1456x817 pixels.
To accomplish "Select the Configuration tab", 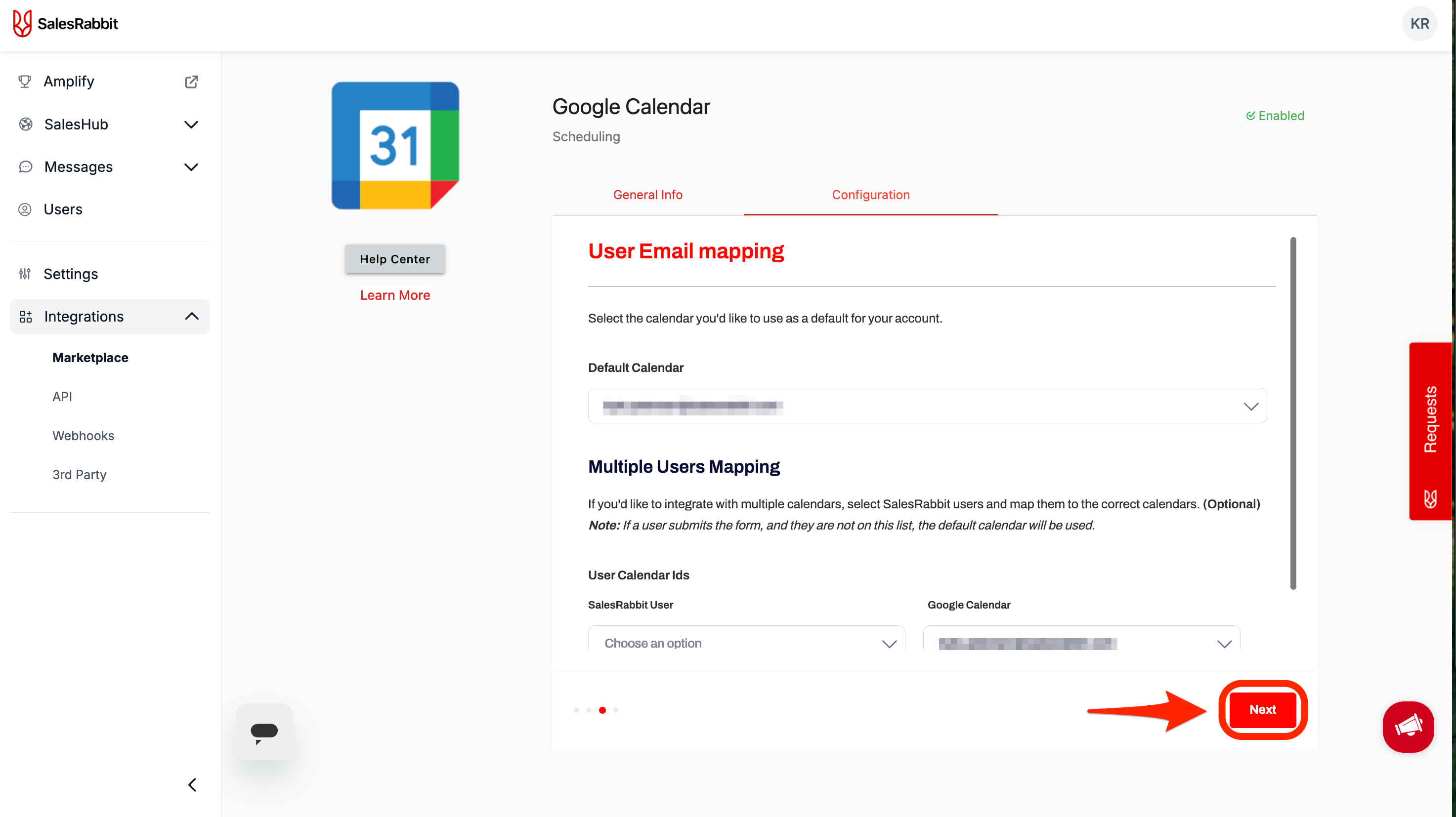I will coord(870,194).
